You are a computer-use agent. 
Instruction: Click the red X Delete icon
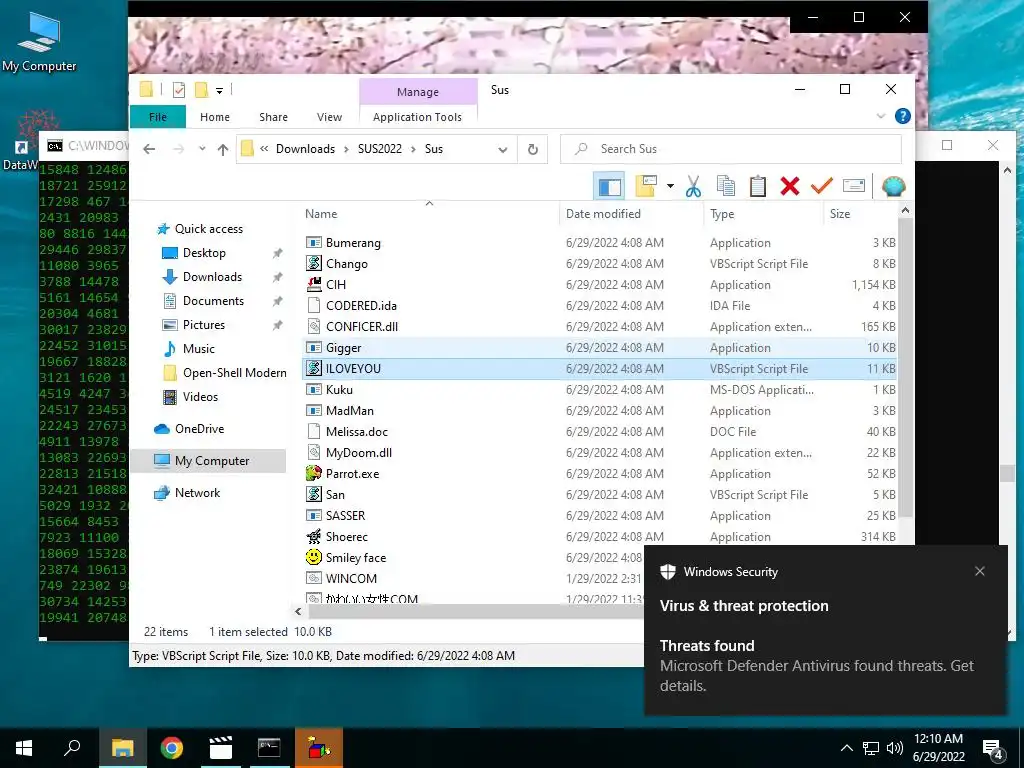pos(790,187)
